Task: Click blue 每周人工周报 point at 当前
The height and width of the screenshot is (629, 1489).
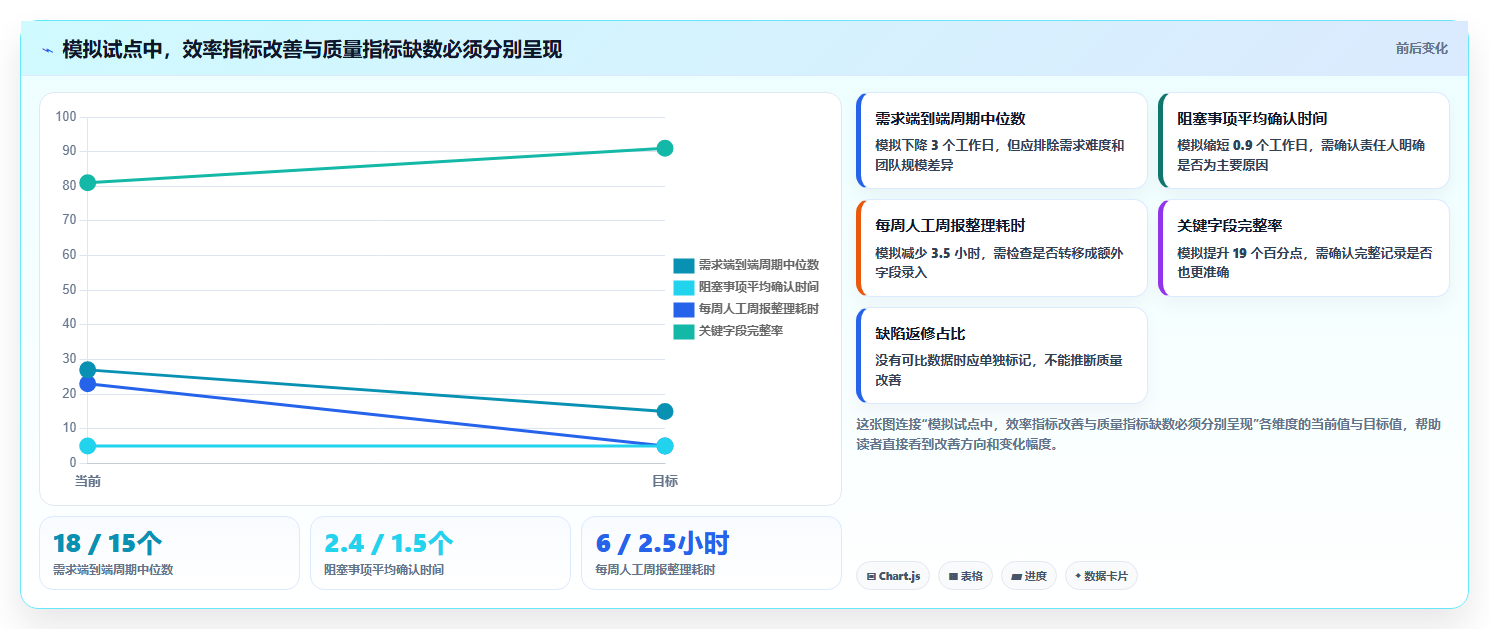Action: tap(88, 384)
